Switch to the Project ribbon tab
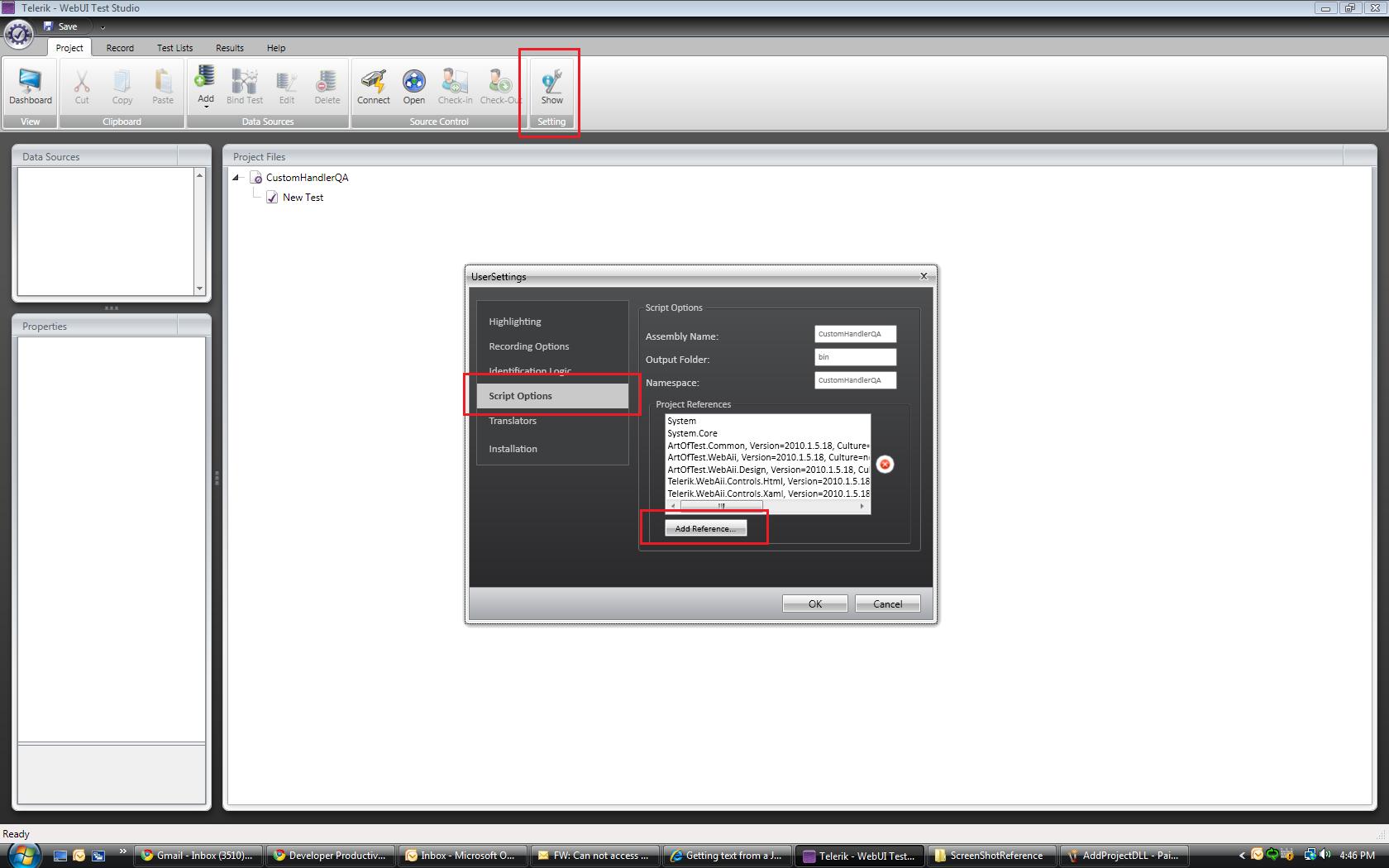Image resolution: width=1389 pixels, height=868 pixels. click(69, 48)
